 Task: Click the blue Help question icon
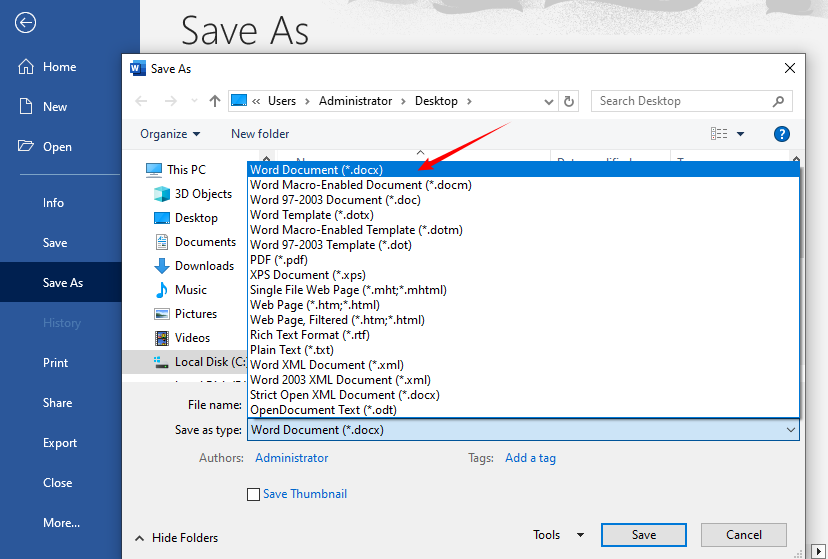pyautogui.click(x=782, y=134)
